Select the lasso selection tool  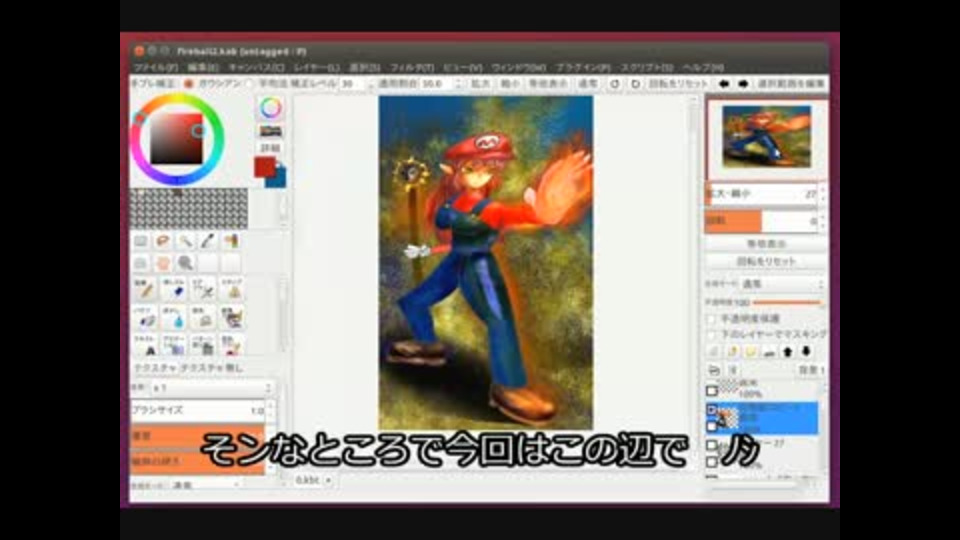163,241
